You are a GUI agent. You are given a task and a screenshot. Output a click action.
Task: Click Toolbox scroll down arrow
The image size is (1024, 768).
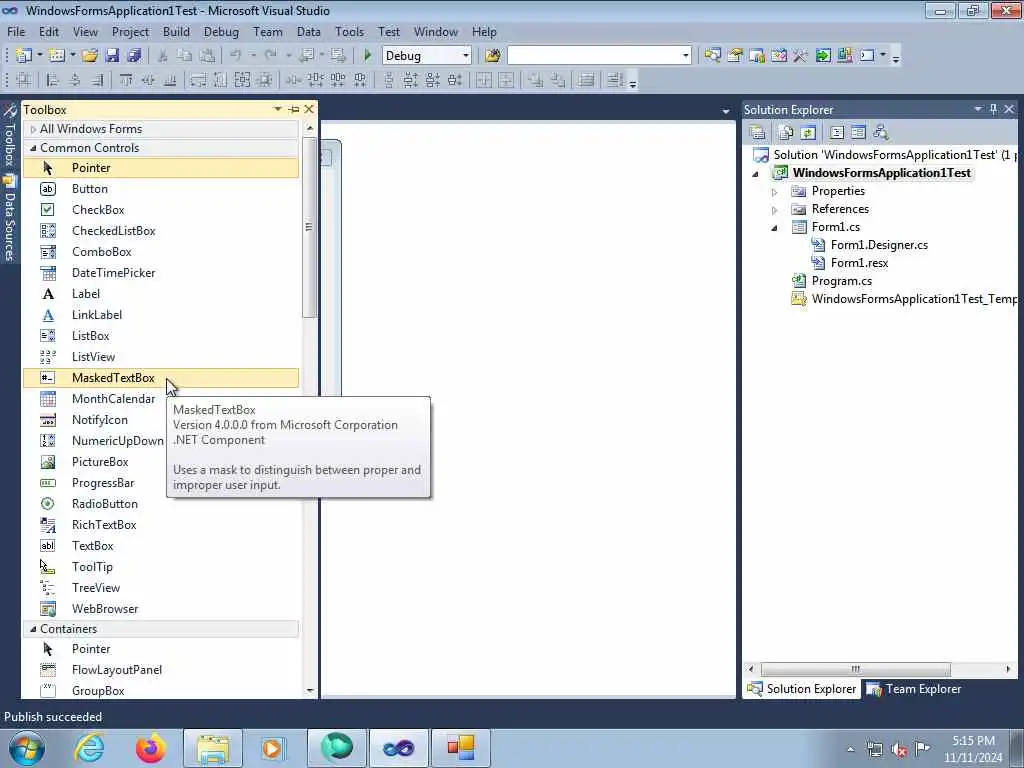pos(310,690)
